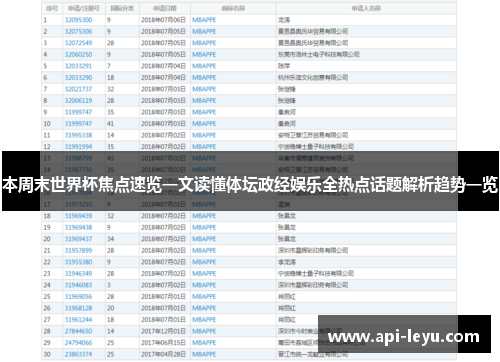Open registration number 31969439
The height and width of the screenshot is (362, 500).
[78, 216]
